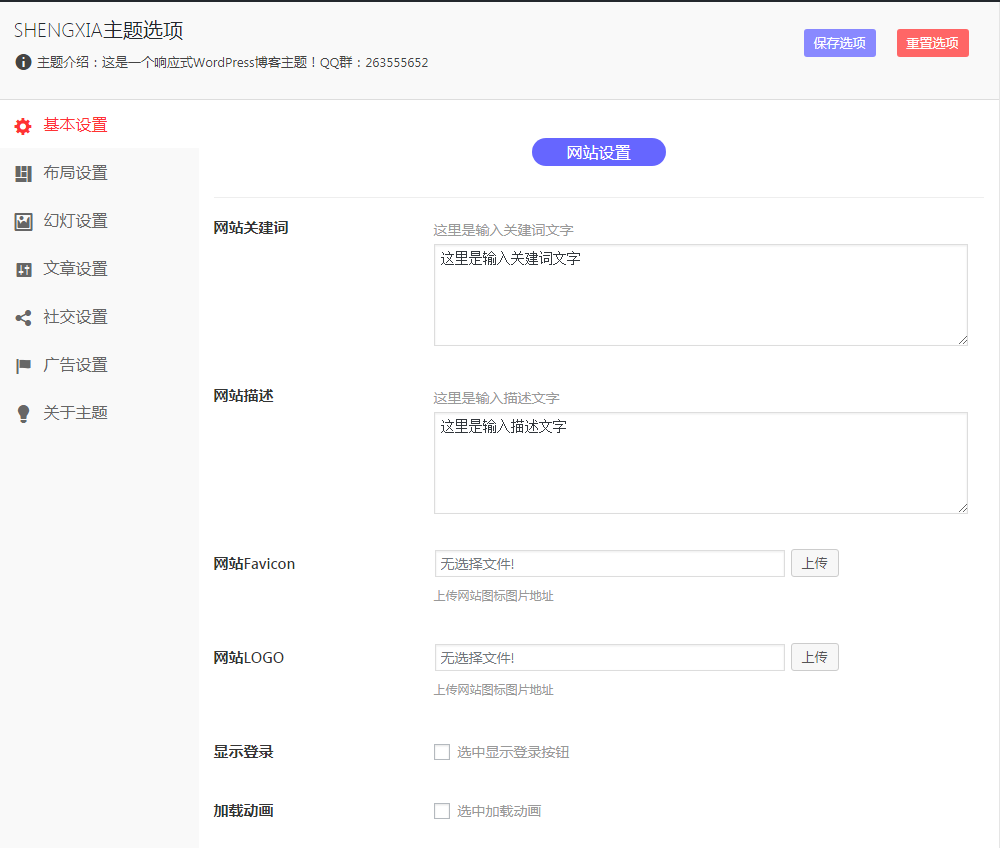
Task: Click the sliders icon beside 文章设置
Action: click(23, 270)
